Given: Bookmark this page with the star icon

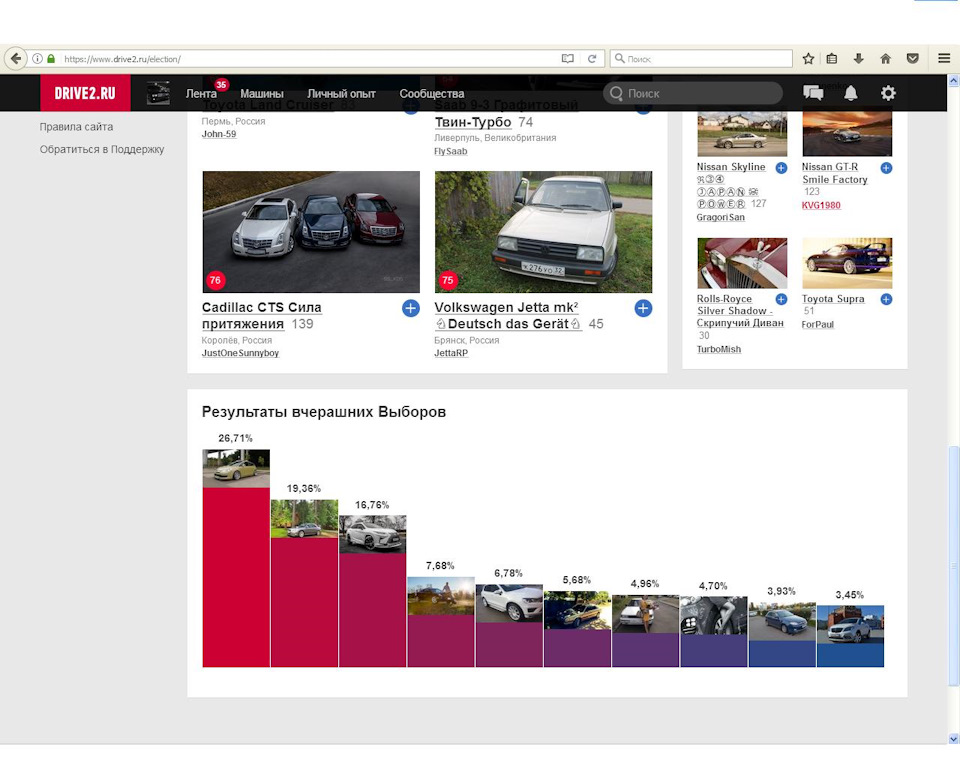Looking at the screenshot, I should [x=808, y=59].
